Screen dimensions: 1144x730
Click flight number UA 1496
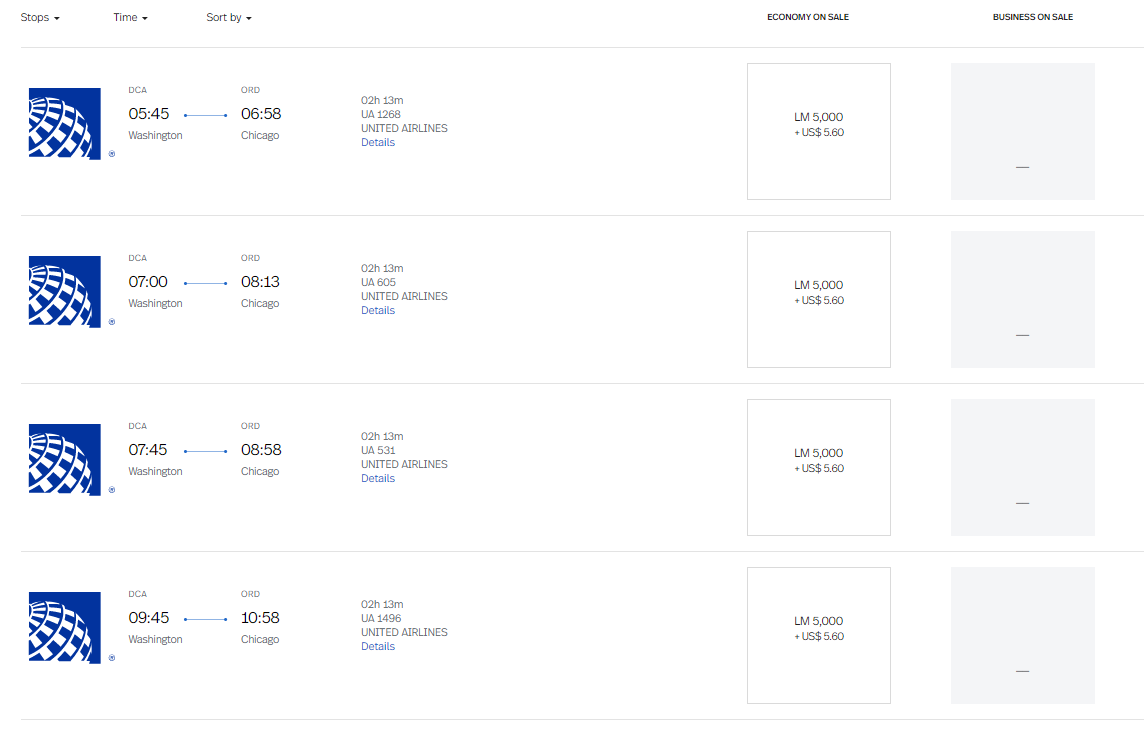pos(381,618)
